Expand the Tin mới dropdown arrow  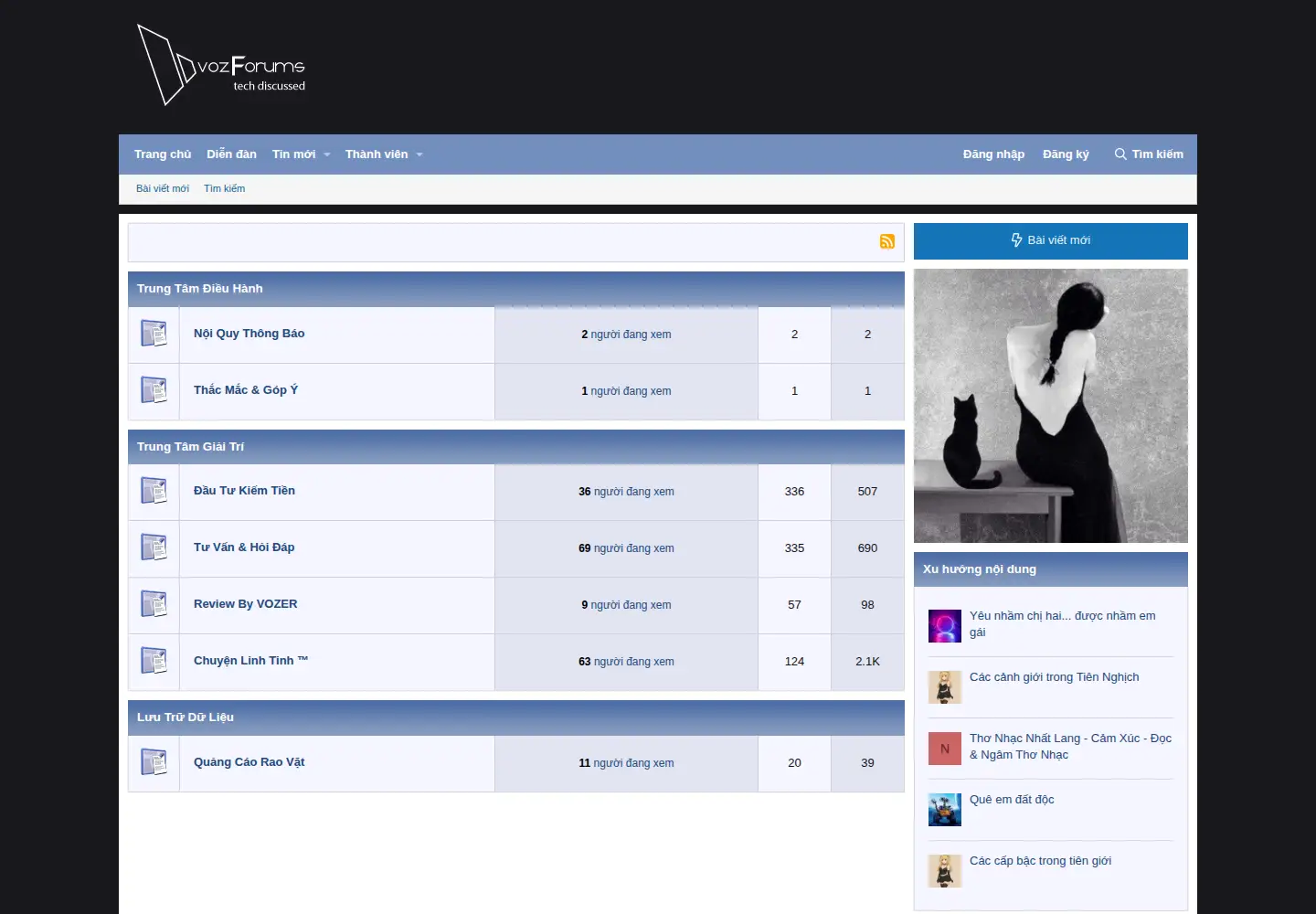[327, 154]
